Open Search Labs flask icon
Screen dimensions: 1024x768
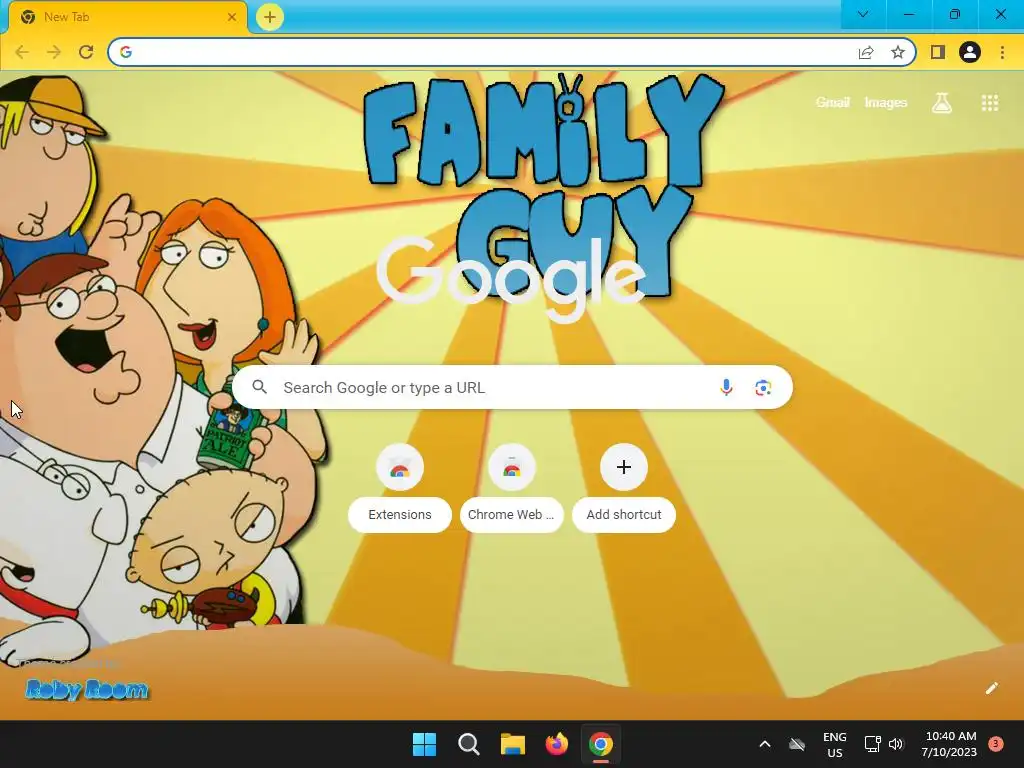(x=942, y=103)
